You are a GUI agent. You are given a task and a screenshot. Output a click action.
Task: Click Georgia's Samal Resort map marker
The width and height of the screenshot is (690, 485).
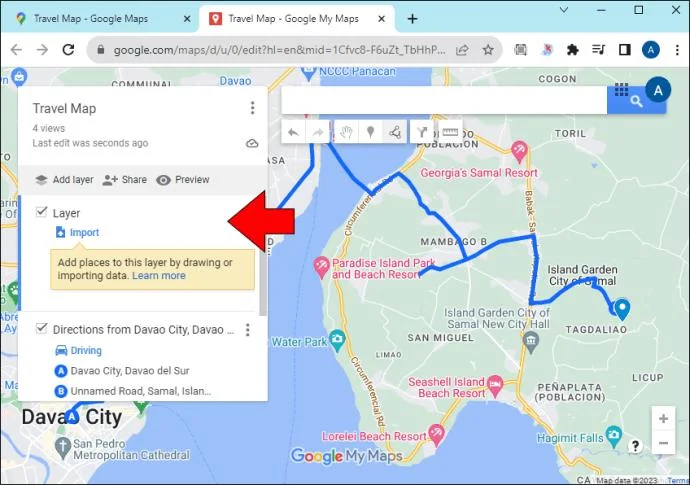(519, 151)
